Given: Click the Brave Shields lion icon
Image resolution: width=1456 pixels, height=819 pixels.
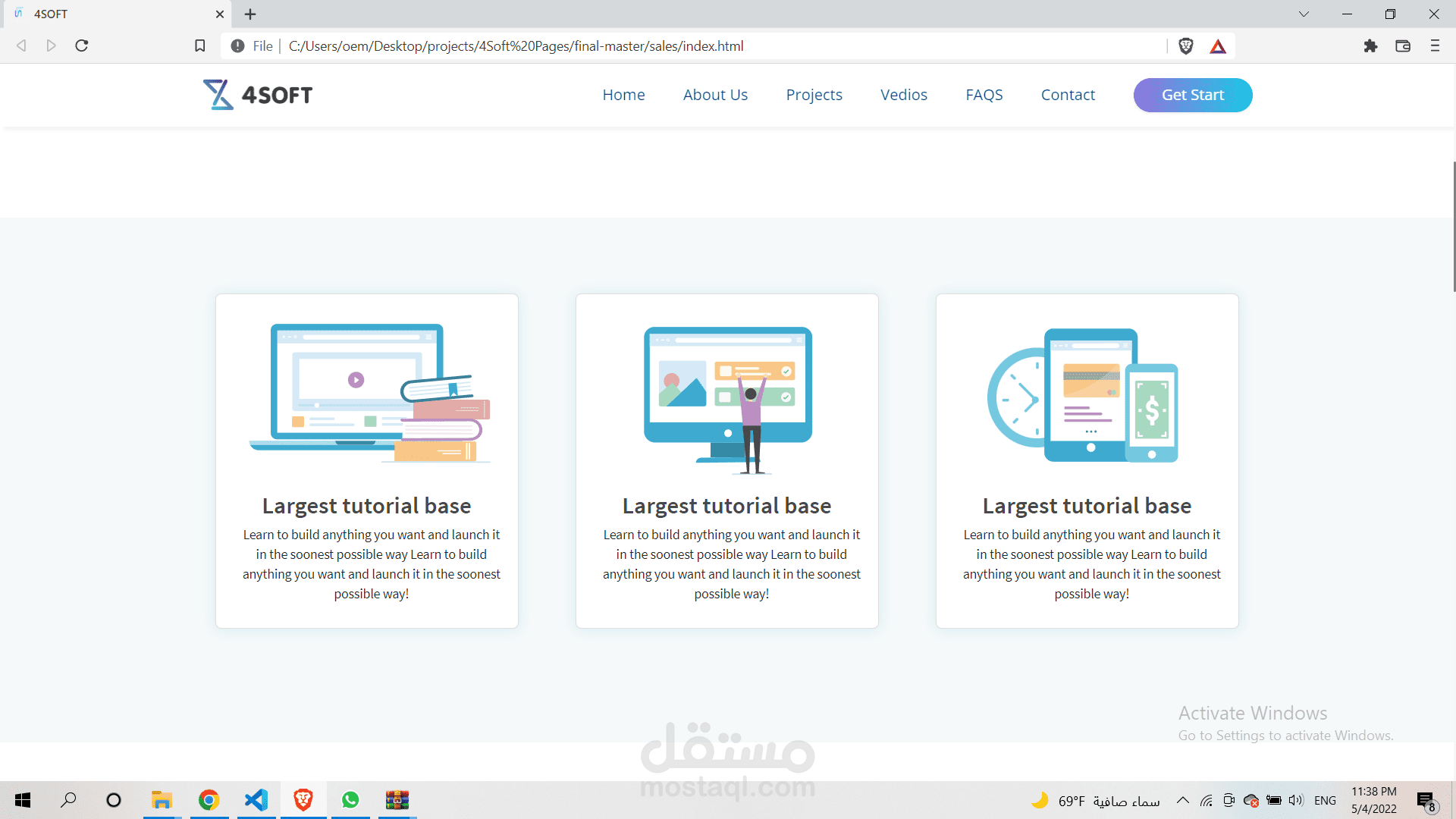Looking at the screenshot, I should (x=1186, y=46).
